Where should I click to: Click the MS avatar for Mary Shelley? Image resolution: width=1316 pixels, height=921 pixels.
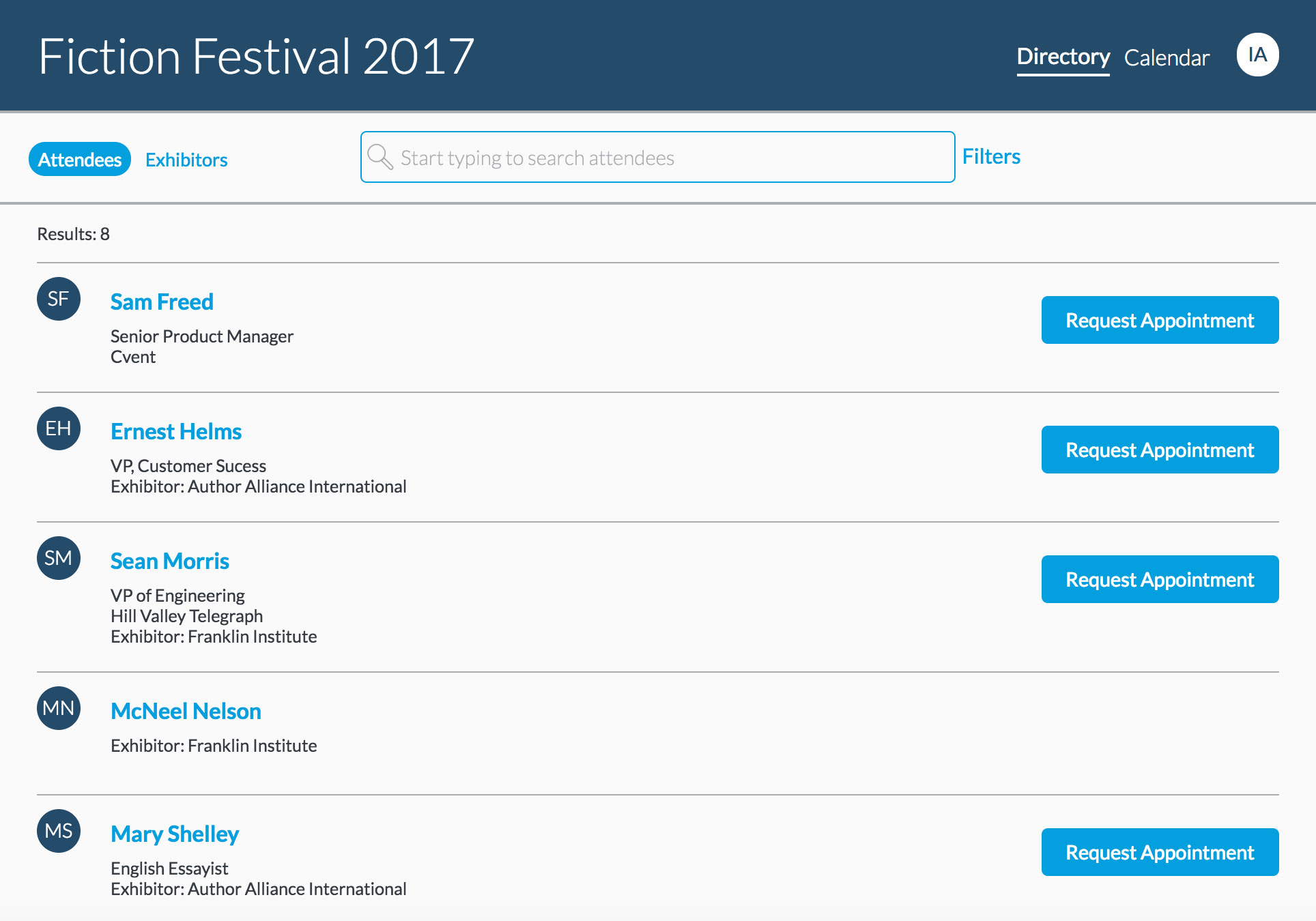click(59, 831)
